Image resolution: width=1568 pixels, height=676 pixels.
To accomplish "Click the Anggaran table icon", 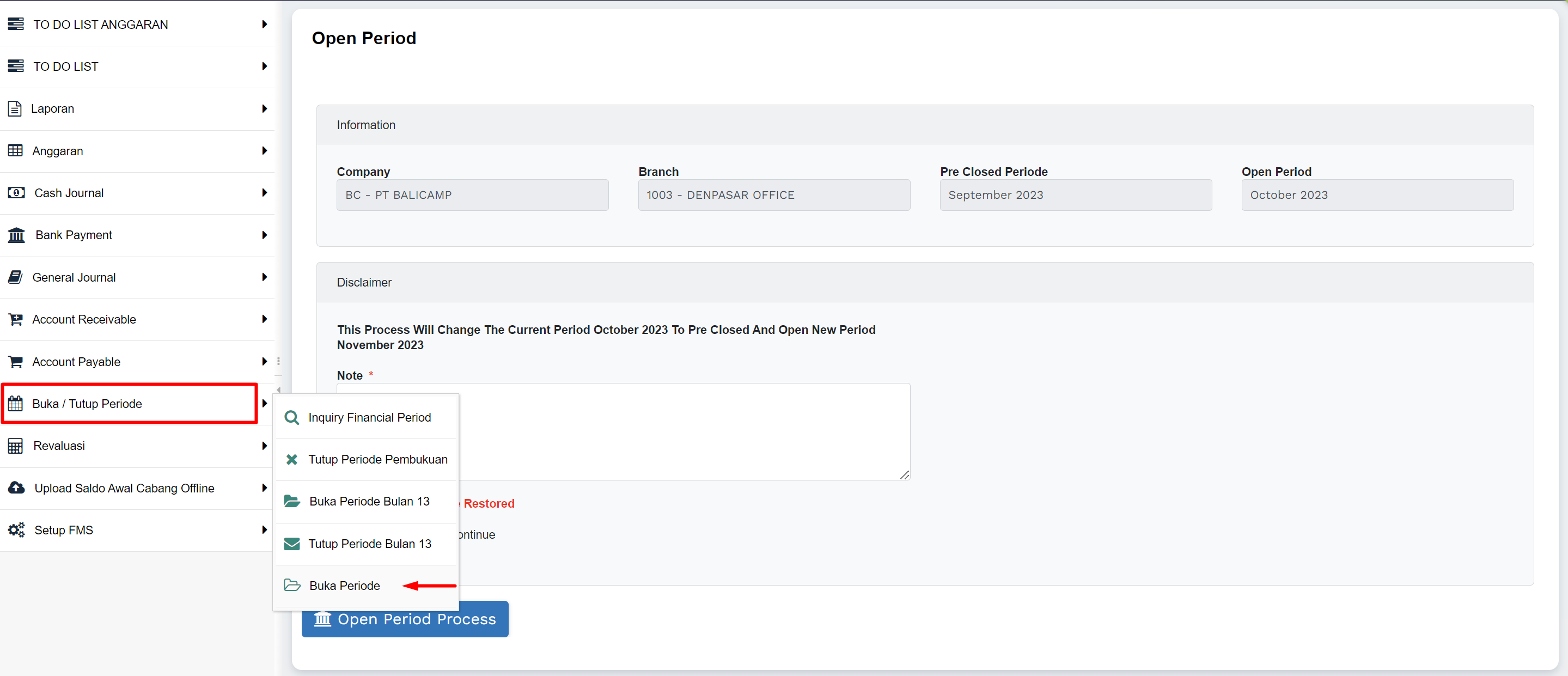I will point(15,150).
